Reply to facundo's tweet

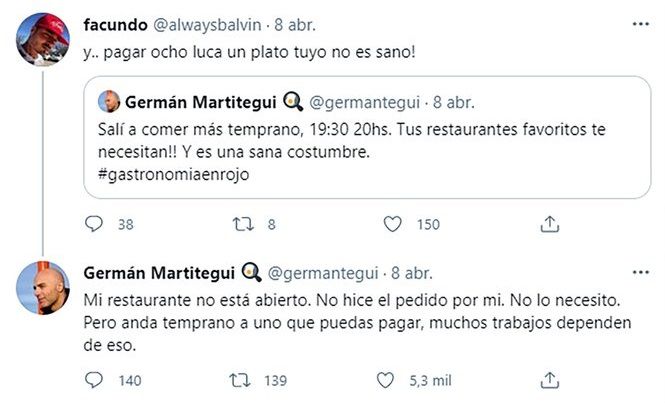96,224
